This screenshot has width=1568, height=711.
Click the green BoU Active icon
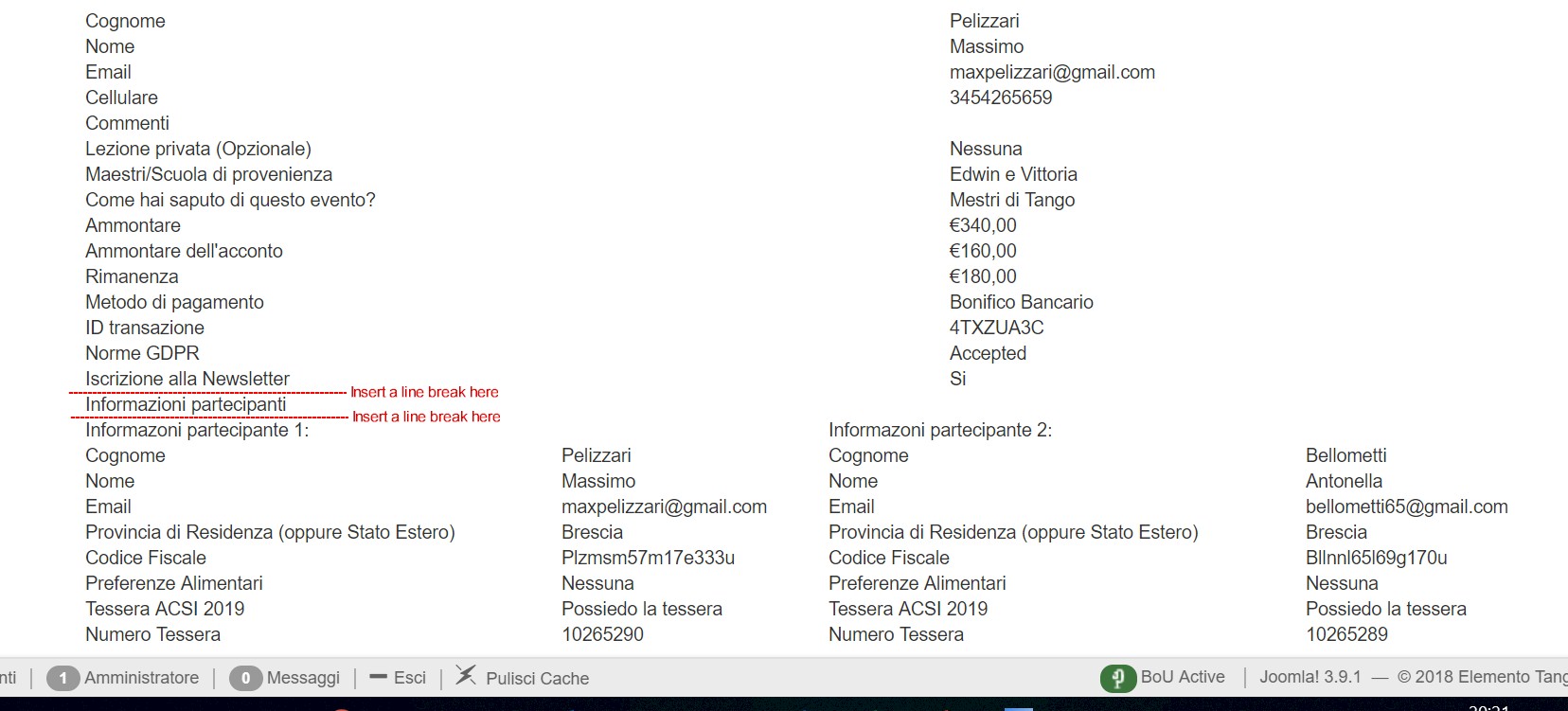(1118, 678)
